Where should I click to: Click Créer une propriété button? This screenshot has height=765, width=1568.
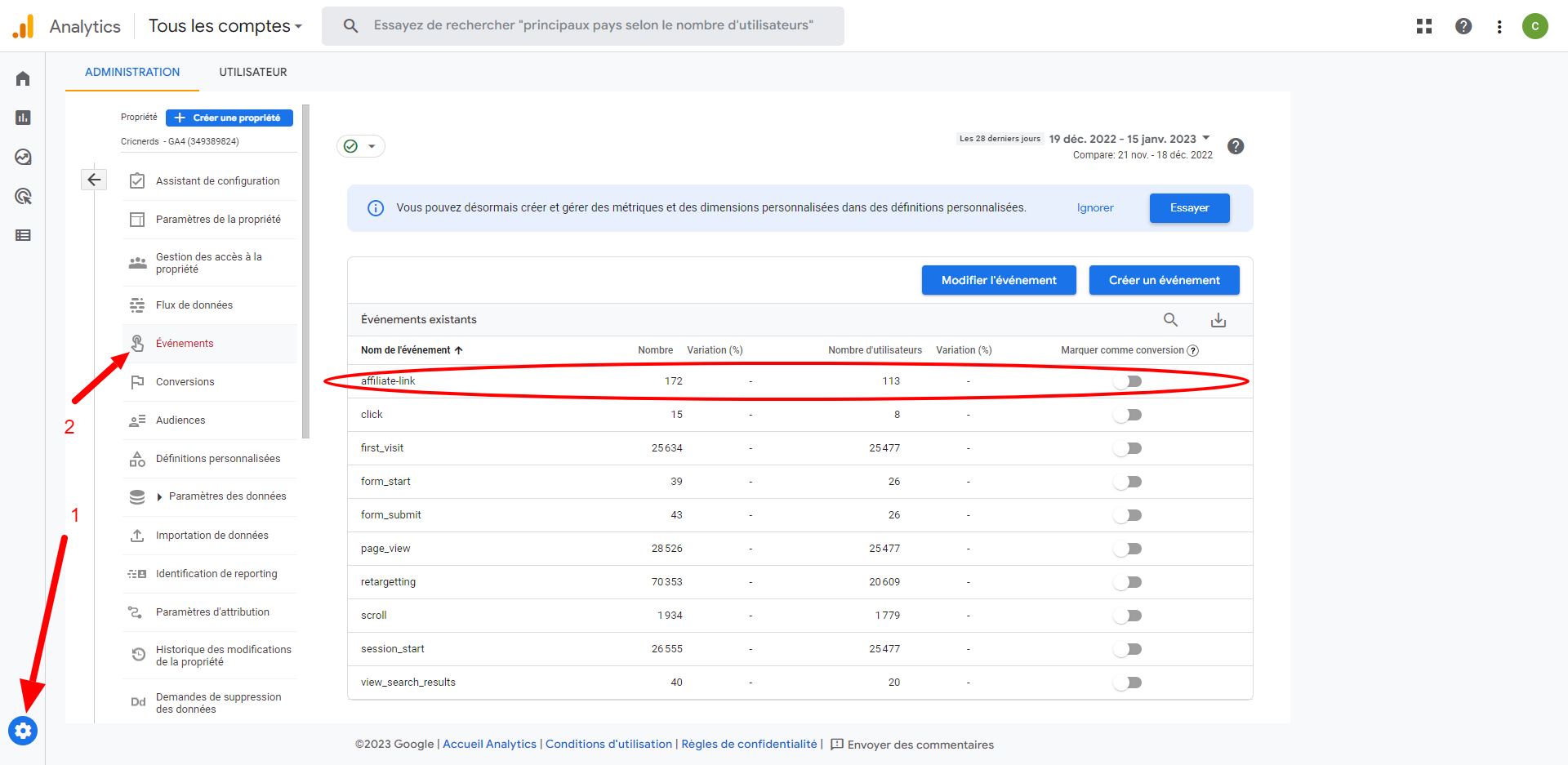pos(229,118)
